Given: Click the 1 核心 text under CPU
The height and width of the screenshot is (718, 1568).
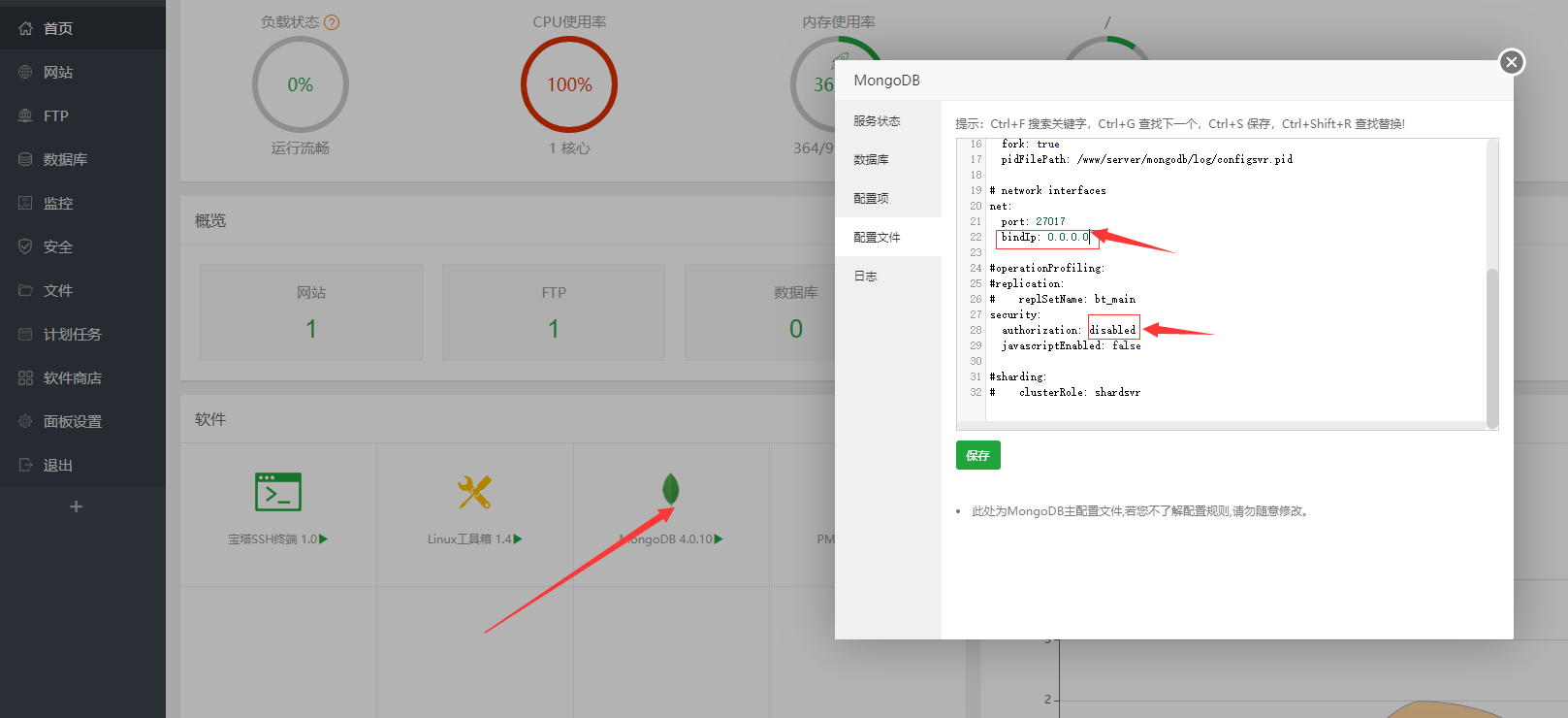Looking at the screenshot, I should tap(569, 148).
